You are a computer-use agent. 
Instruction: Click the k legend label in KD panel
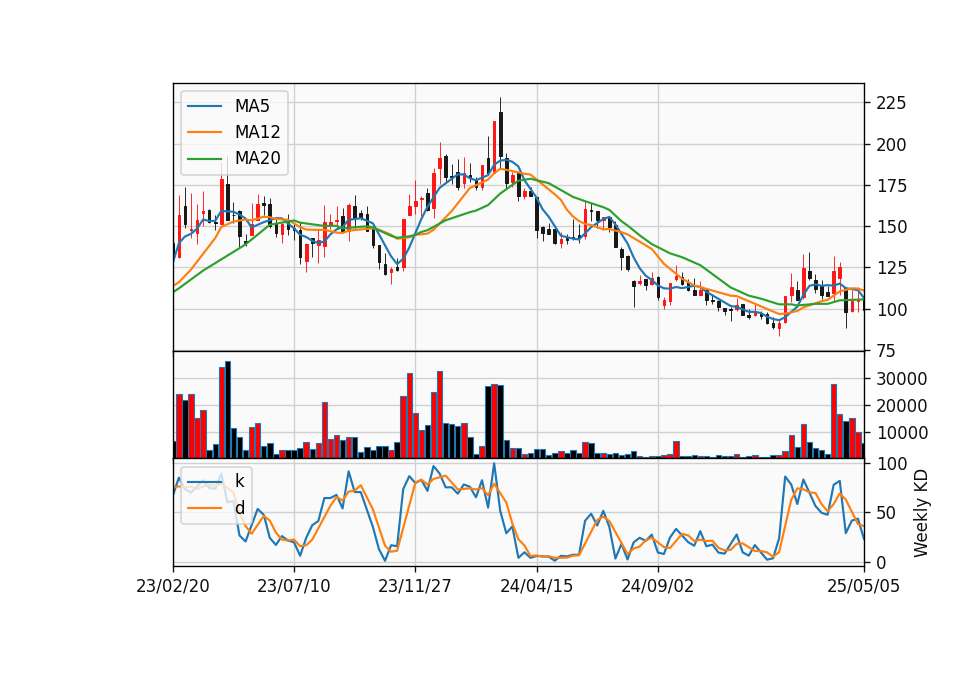coord(239,481)
